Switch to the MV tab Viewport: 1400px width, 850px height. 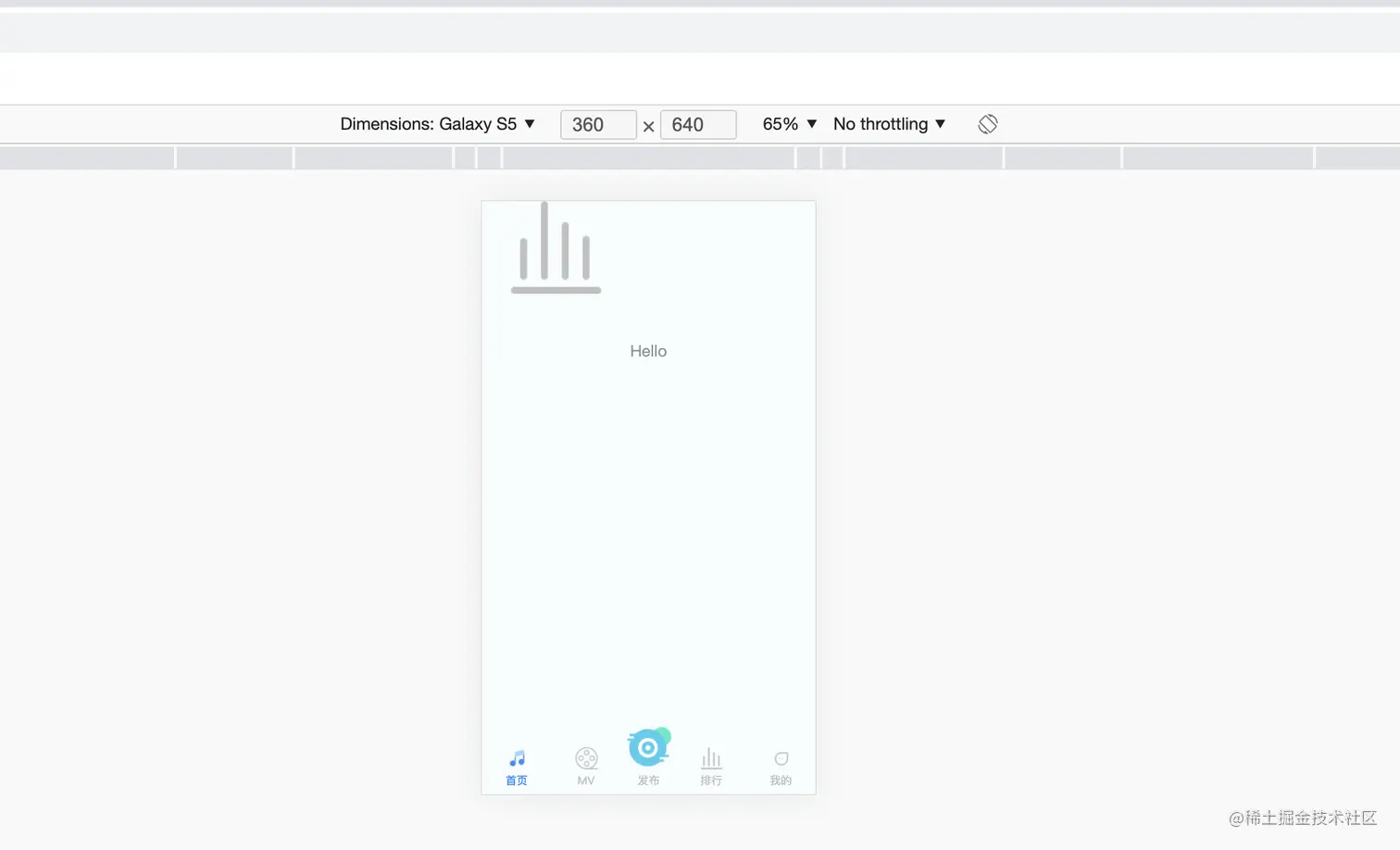[586, 768]
